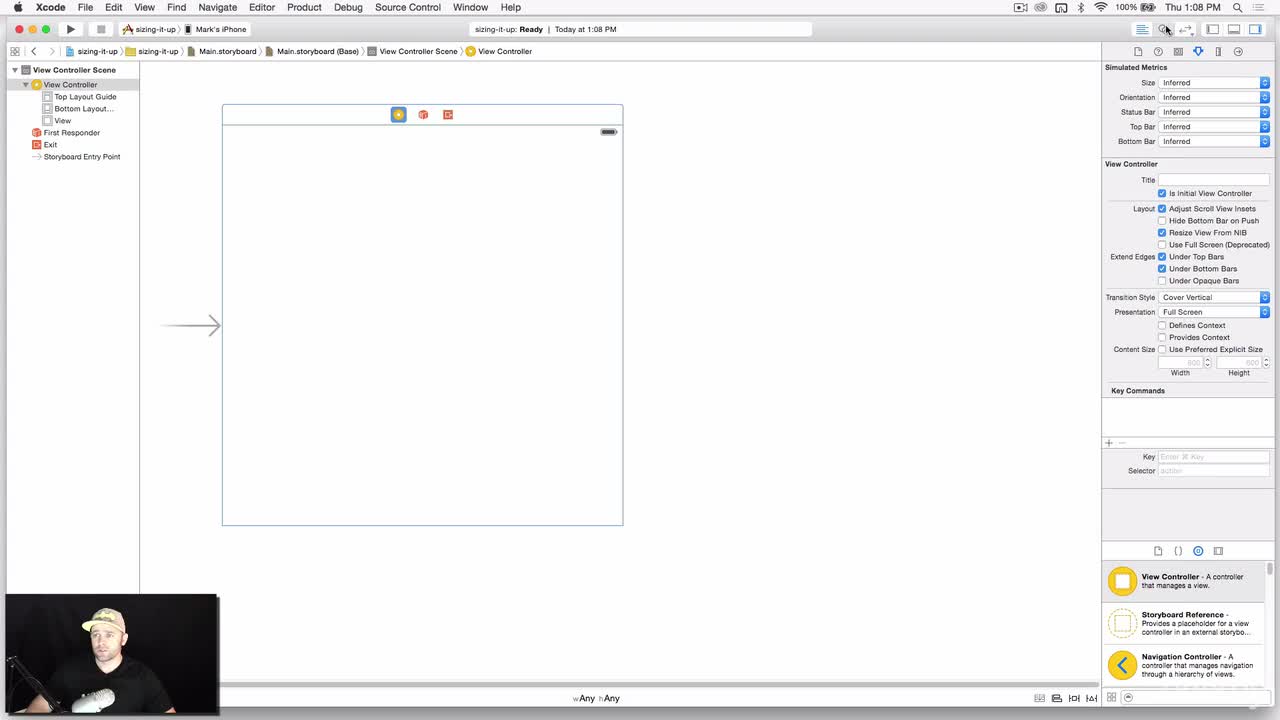Enable Use Full Screen (Deprecated)
1280x720 pixels.
tap(1162, 245)
